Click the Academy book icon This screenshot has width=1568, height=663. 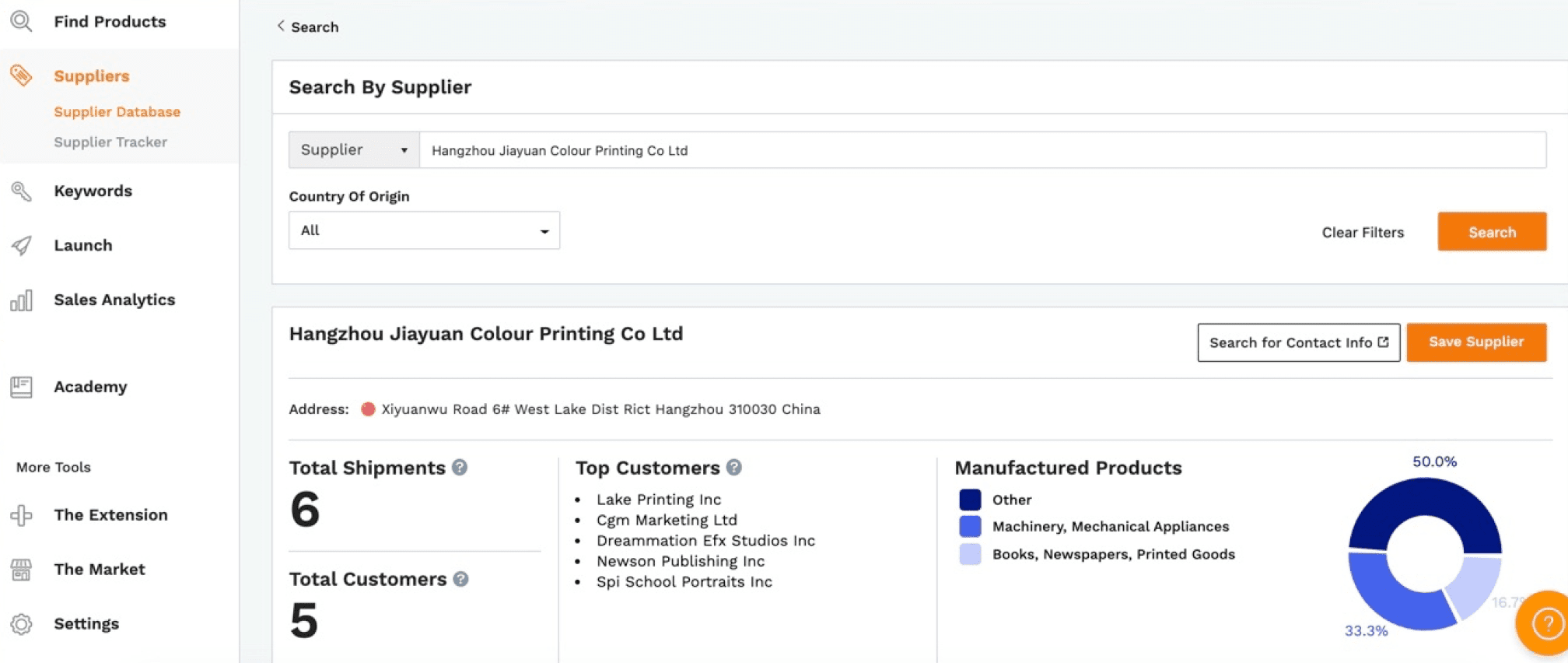tap(21, 387)
